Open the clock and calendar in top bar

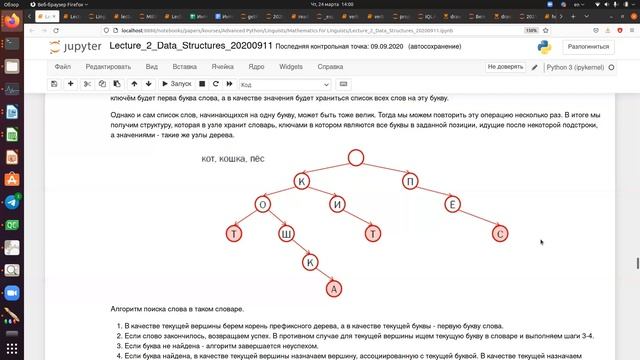pyautogui.click(x=332, y=4)
